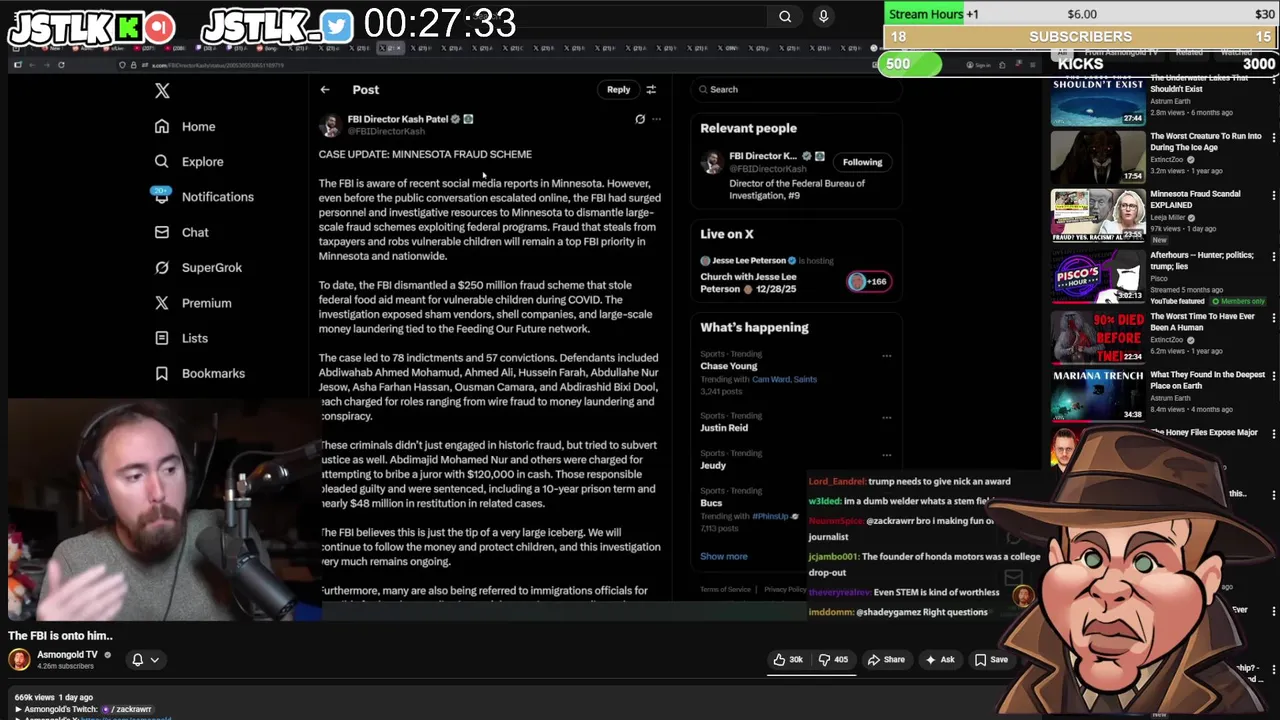1280x720 pixels.
Task: Click the Reply button on the post
Action: (x=618, y=90)
